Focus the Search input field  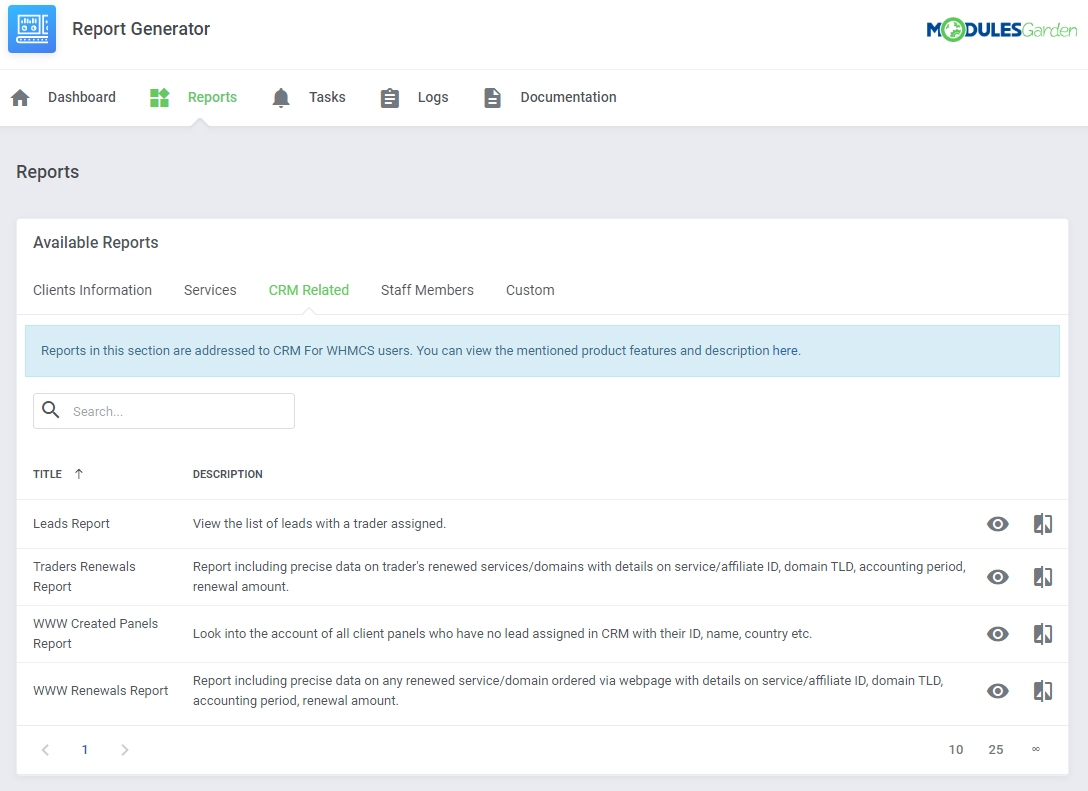click(164, 411)
